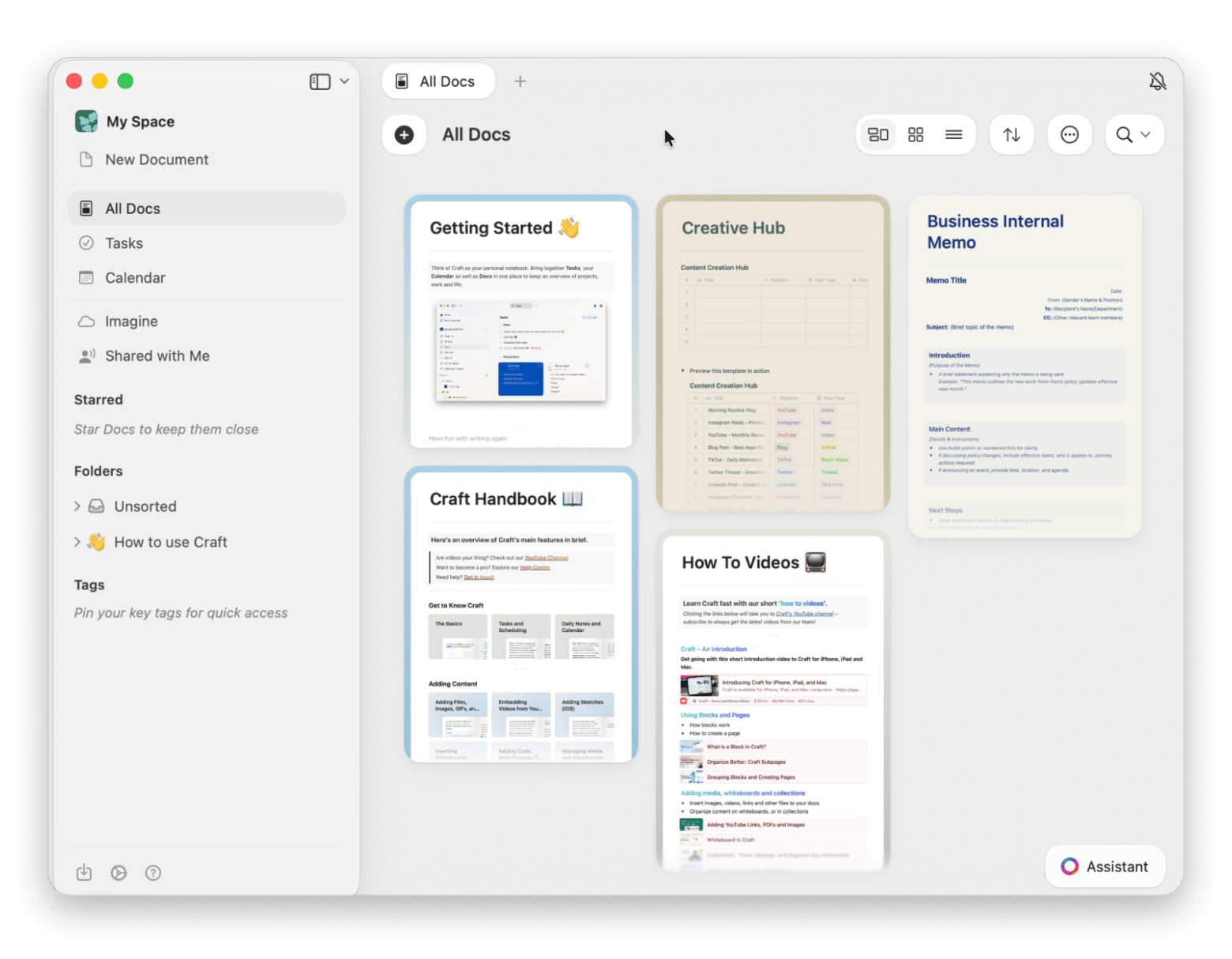Click the import icon at sidebar bottom
The width and height of the screenshot is (1232, 959).
(x=84, y=873)
